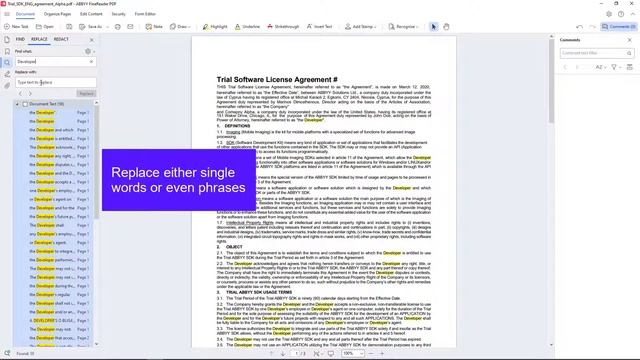Image resolution: width=640 pixels, height=360 pixels.
Task: Open the Pages panel in sidebar
Action: tap(7, 40)
